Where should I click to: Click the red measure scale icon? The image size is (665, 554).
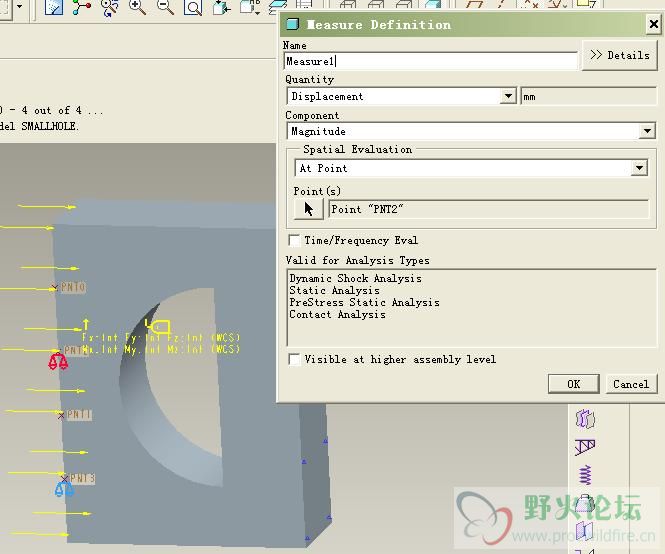(x=59, y=361)
